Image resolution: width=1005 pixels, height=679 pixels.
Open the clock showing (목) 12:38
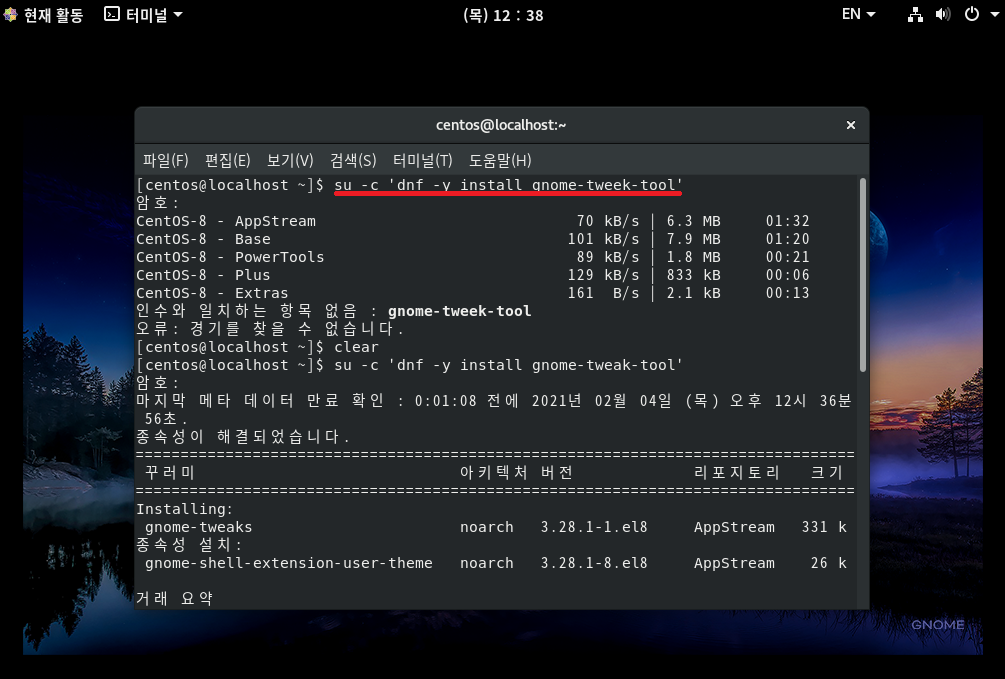click(503, 15)
